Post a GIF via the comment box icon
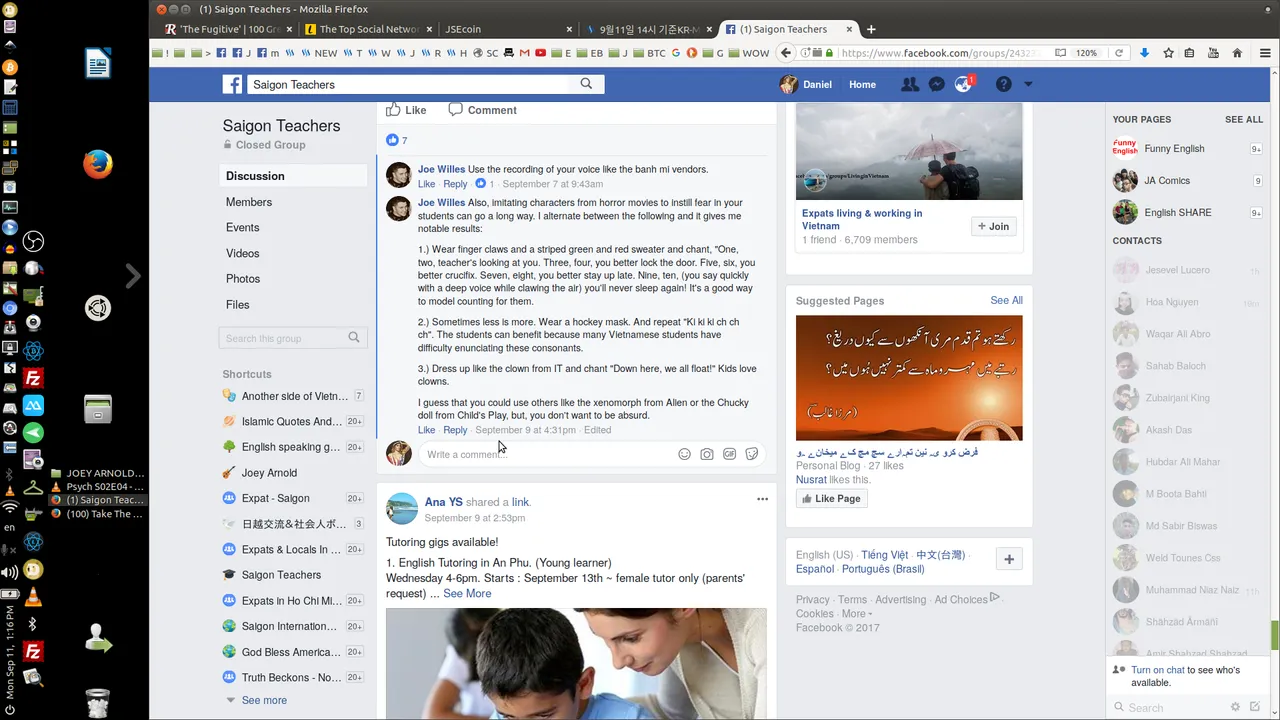Image resolution: width=1280 pixels, height=720 pixels. click(730, 454)
